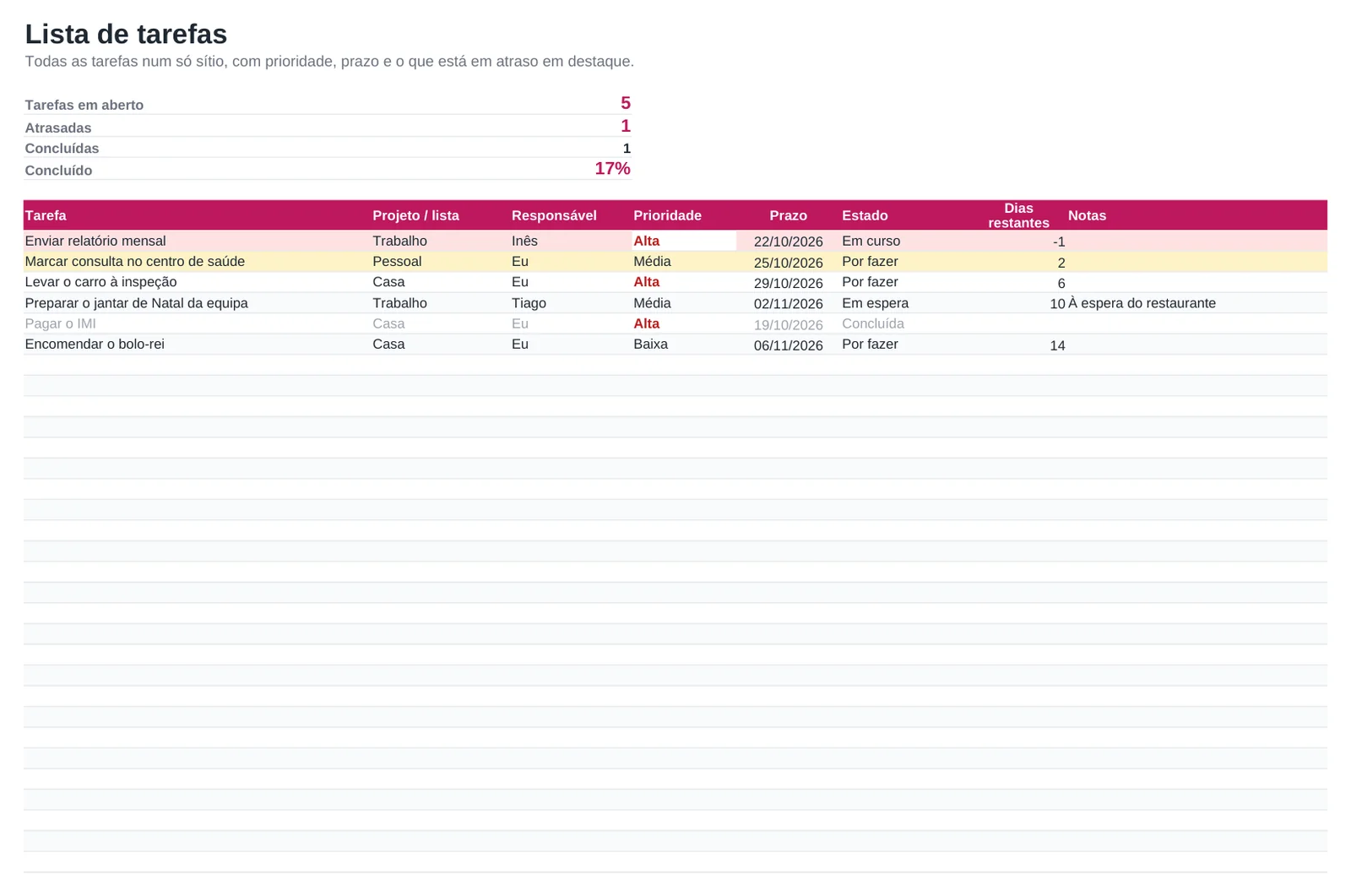1351x896 pixels.
Task: Click the responsible cell 'Tiago'
Action: coord(529,303)
